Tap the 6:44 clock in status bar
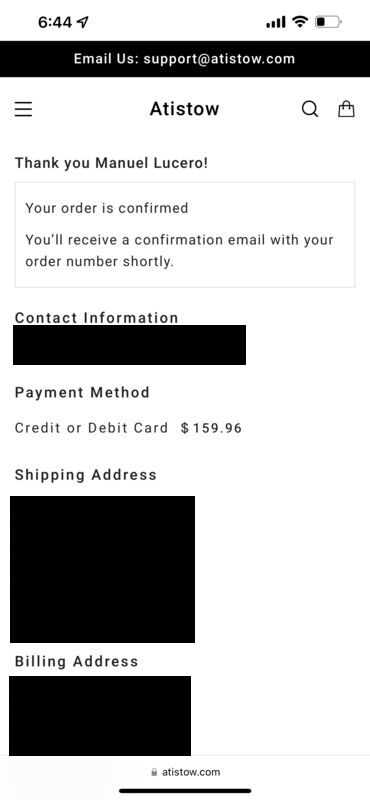This screenshot has height=800, width=370. pyautogui.click(x=55, y=22)
